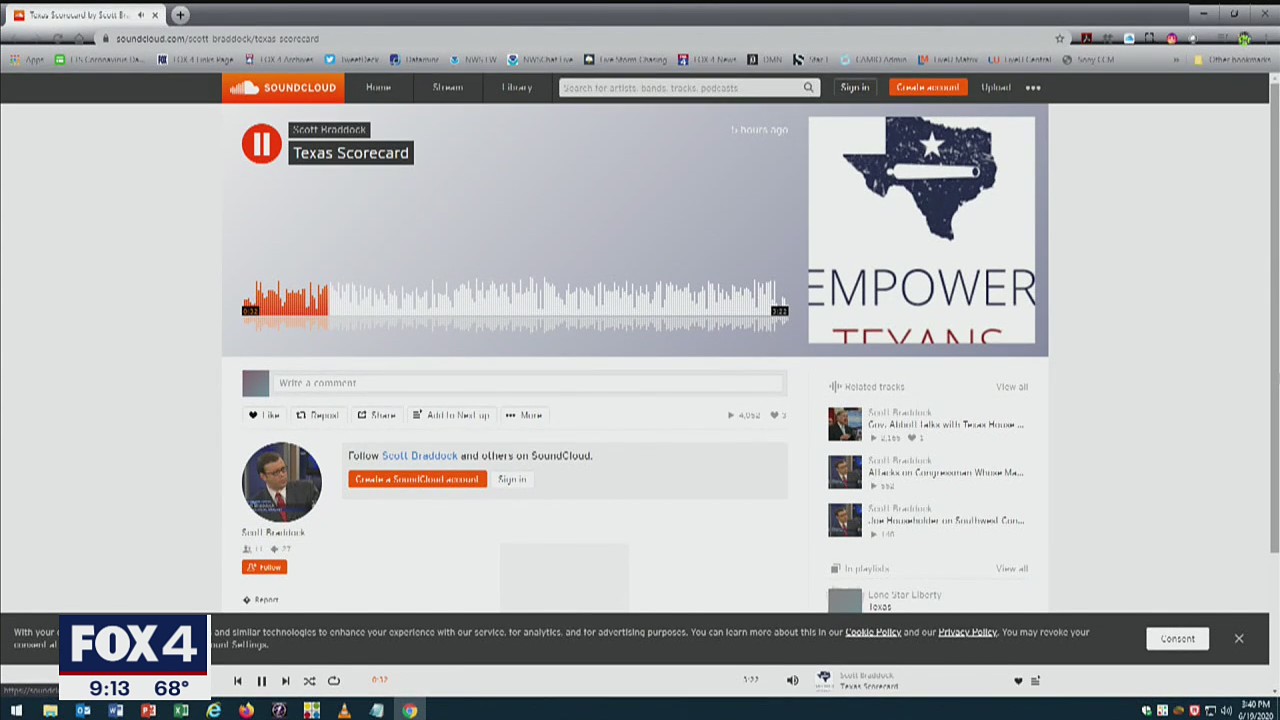Open the Stream tab
The width and height of the screenshot is (1280, 720).
tap(447, 87)
